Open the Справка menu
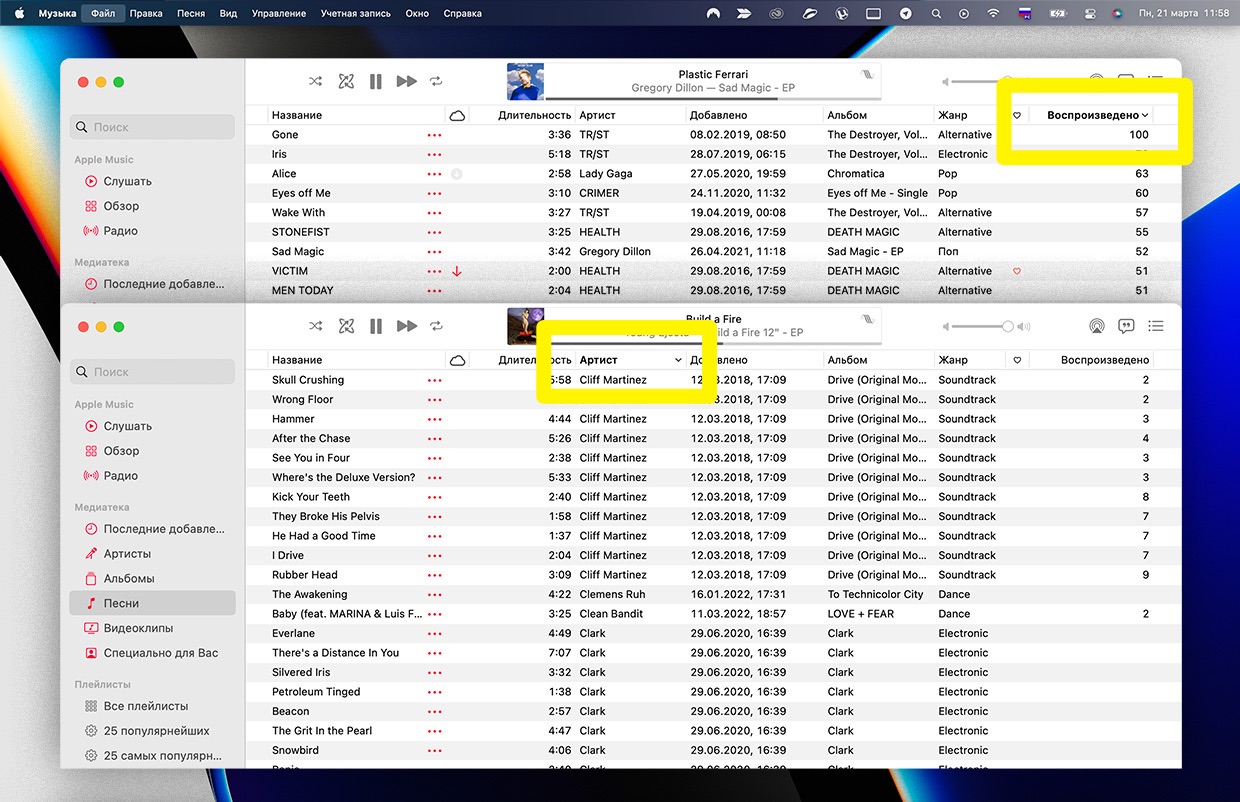 pyautogui.click(x=462, y=13)
